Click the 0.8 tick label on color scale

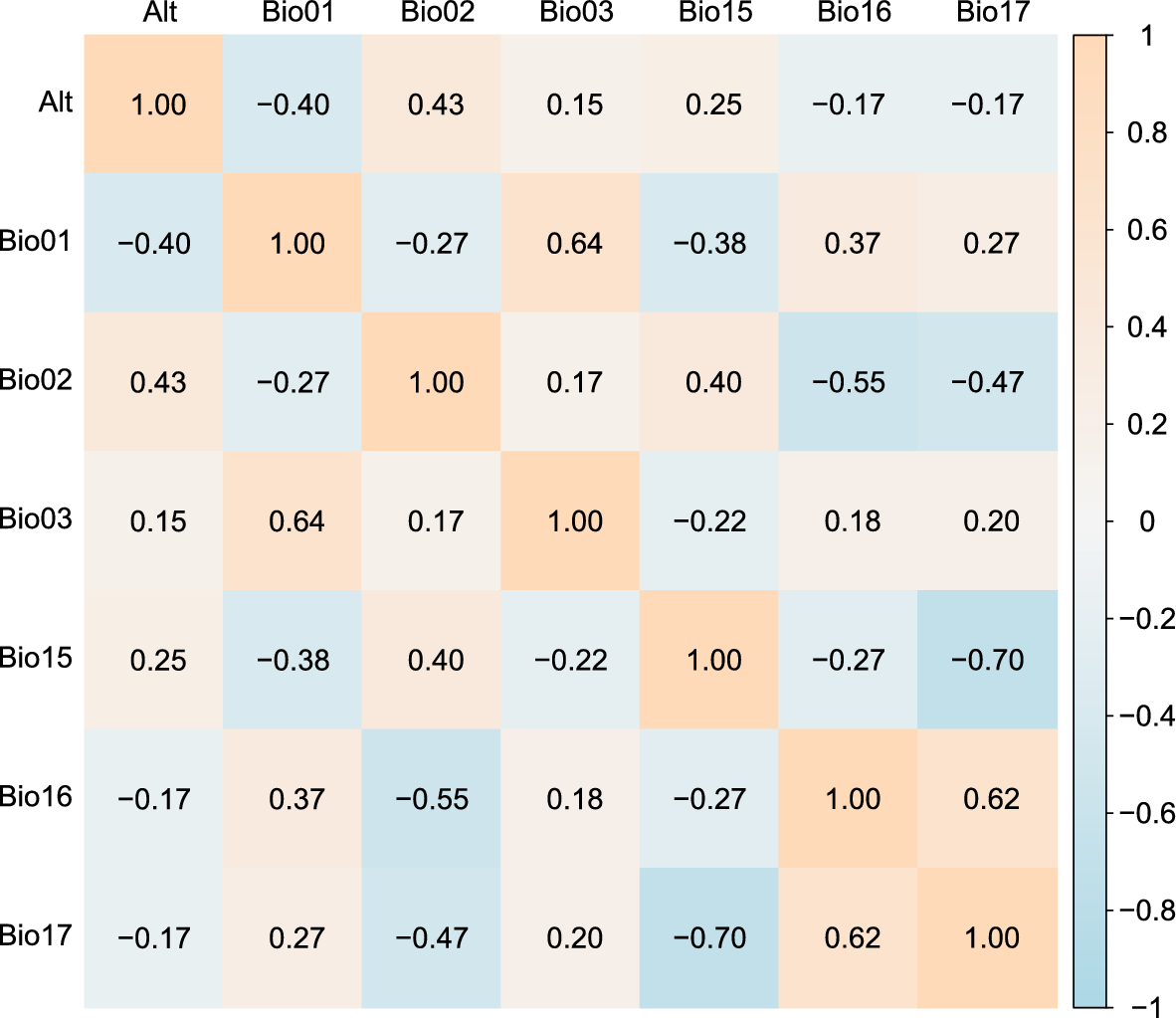[x=1147, y=132]
